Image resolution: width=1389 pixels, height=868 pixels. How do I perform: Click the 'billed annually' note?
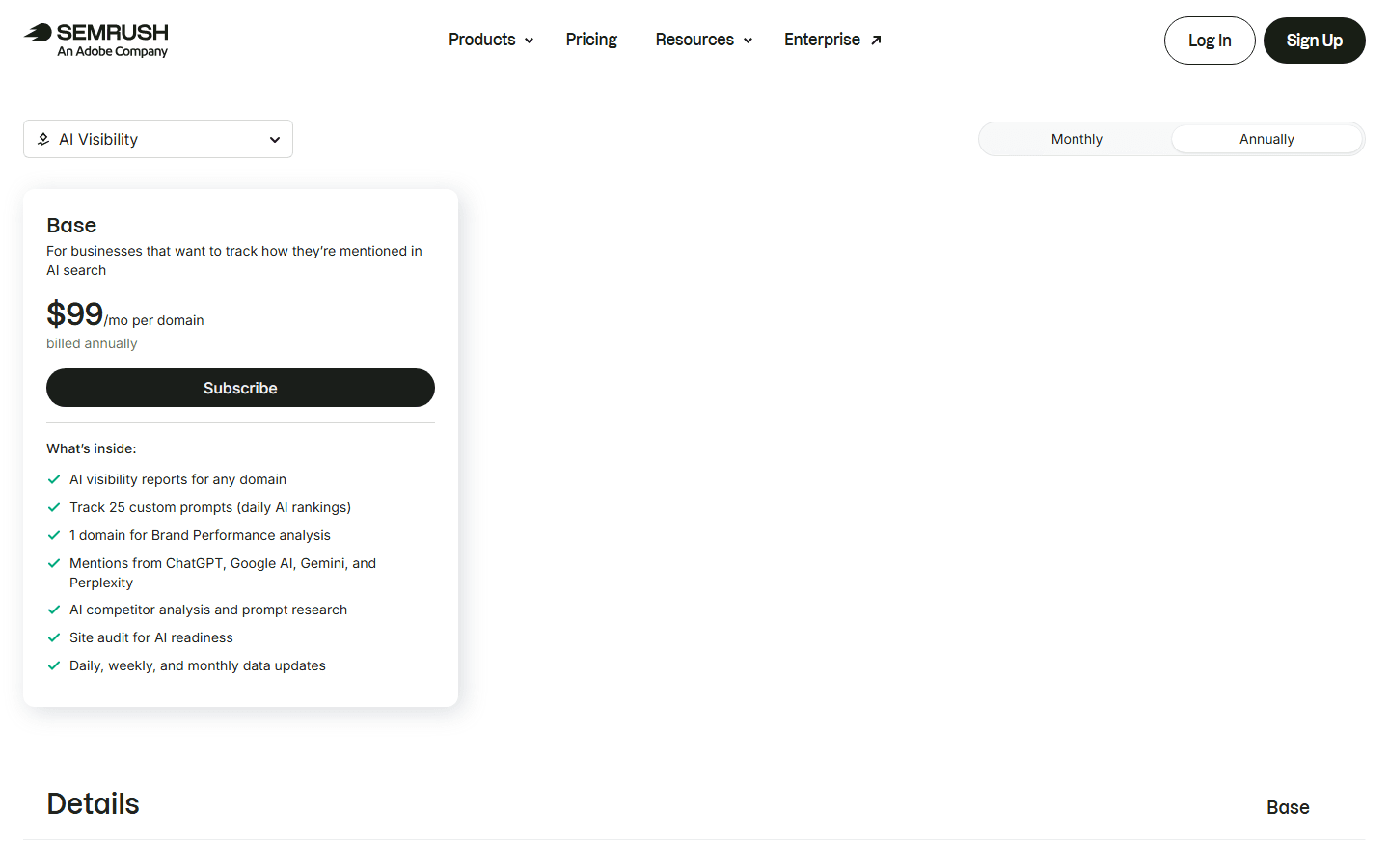click(92, 343)
